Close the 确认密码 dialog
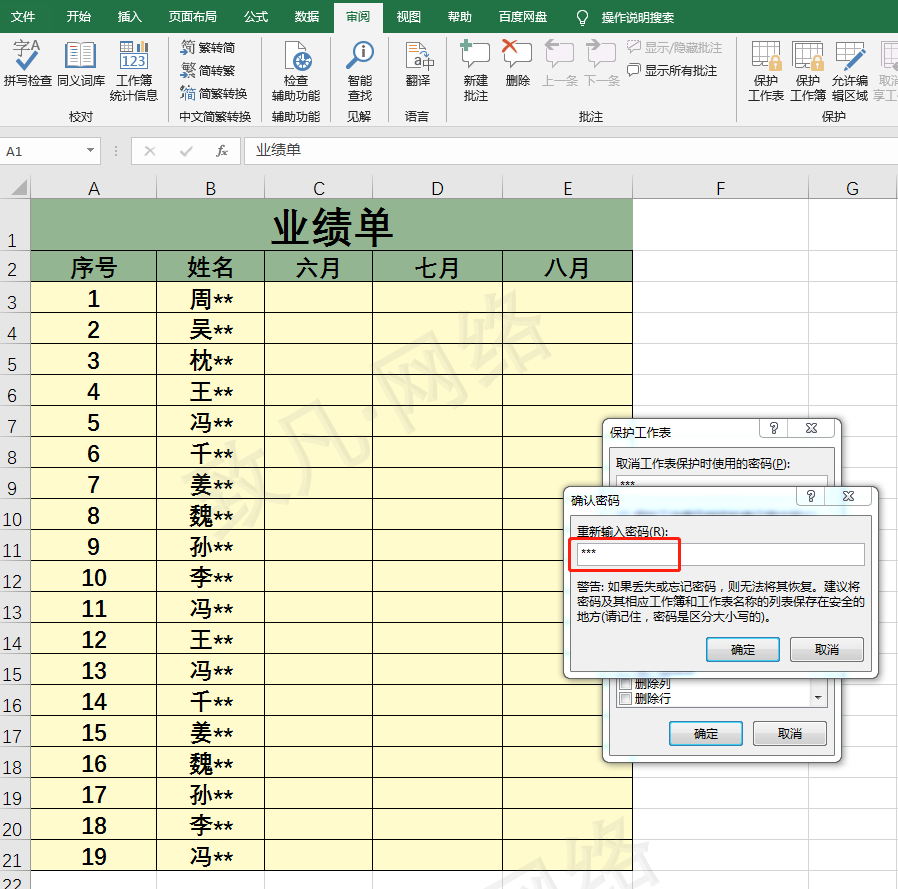The height and width of the screenshot is (889, 898). 848,496
